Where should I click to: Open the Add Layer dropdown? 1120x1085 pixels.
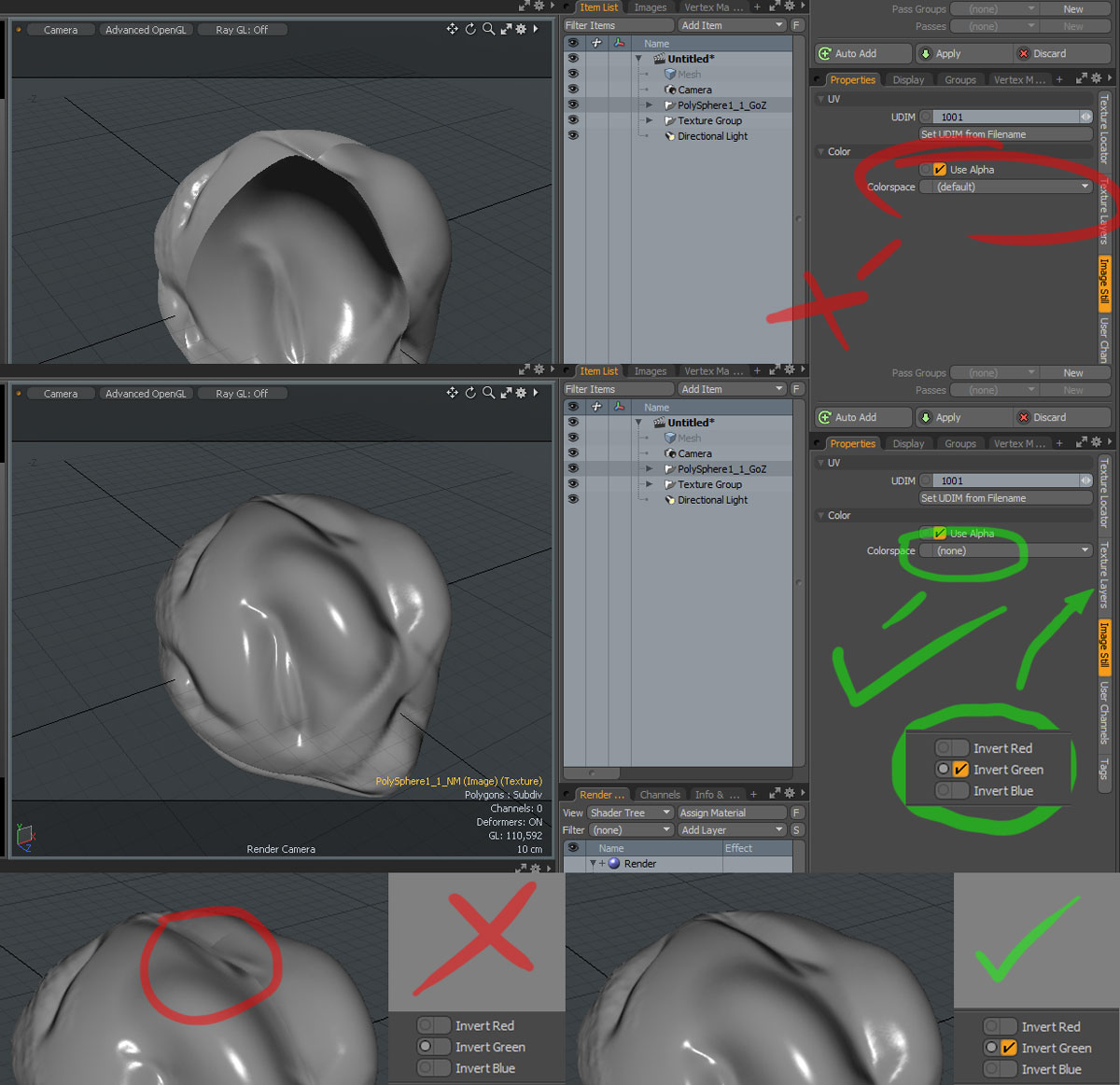click(733, 829)
